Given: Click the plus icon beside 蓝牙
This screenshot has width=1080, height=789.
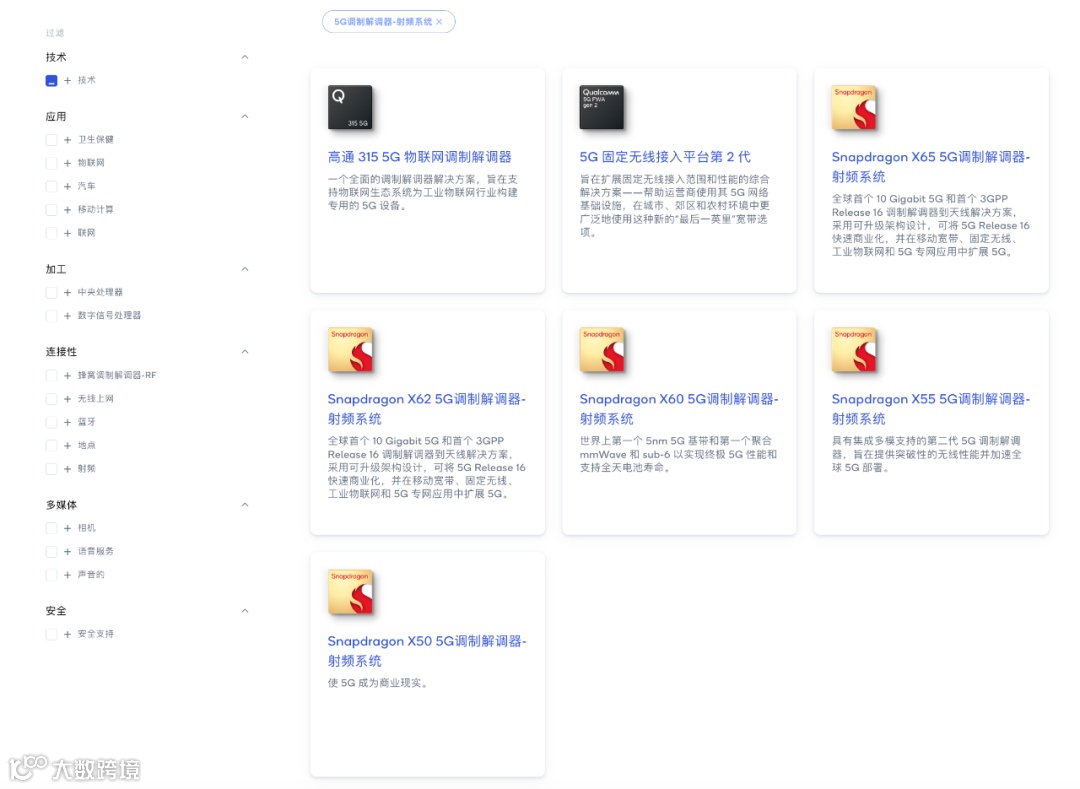Looking at the screenshot, I should (68, 423).
